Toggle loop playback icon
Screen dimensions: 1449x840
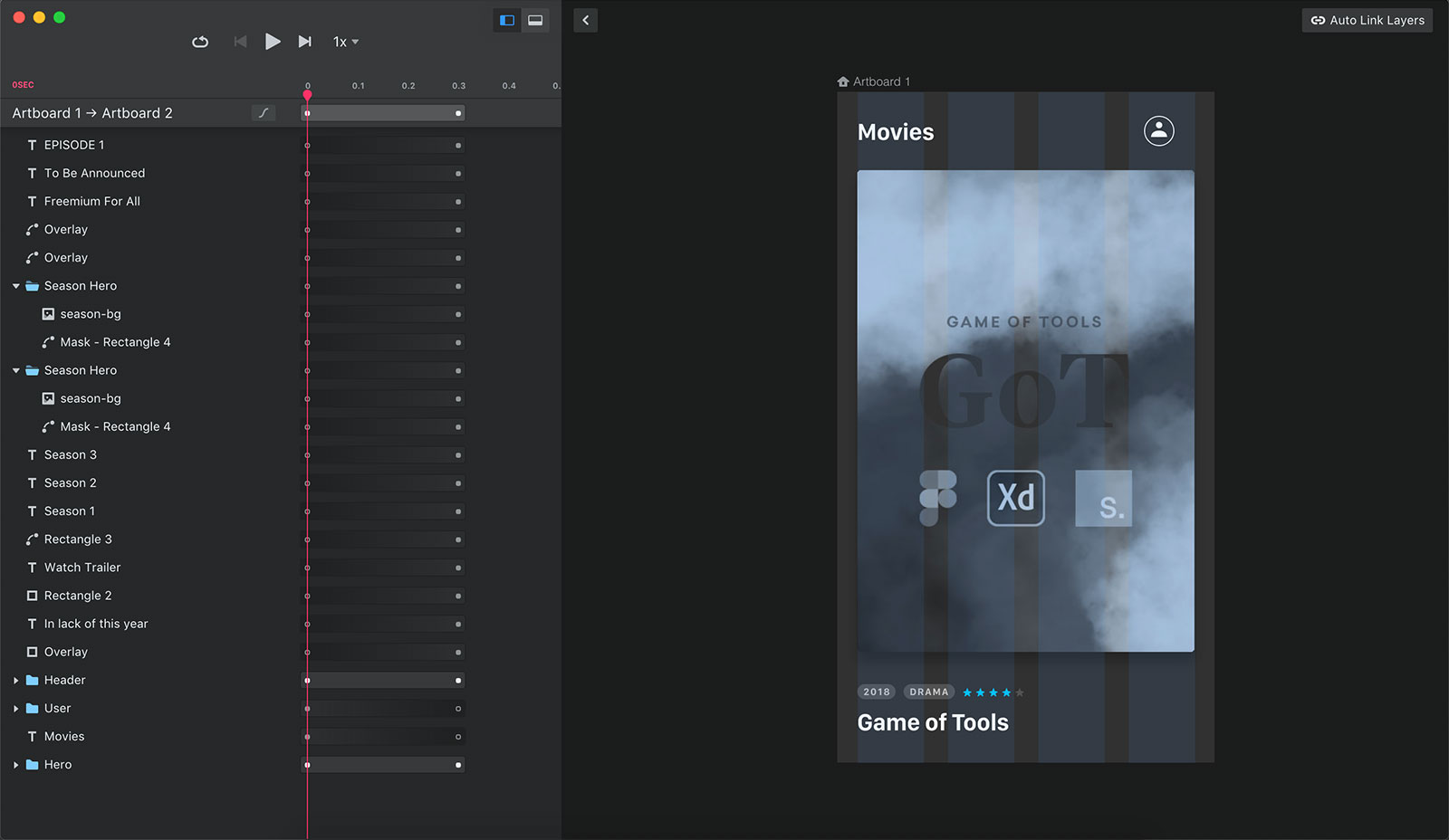coord(200,42)
